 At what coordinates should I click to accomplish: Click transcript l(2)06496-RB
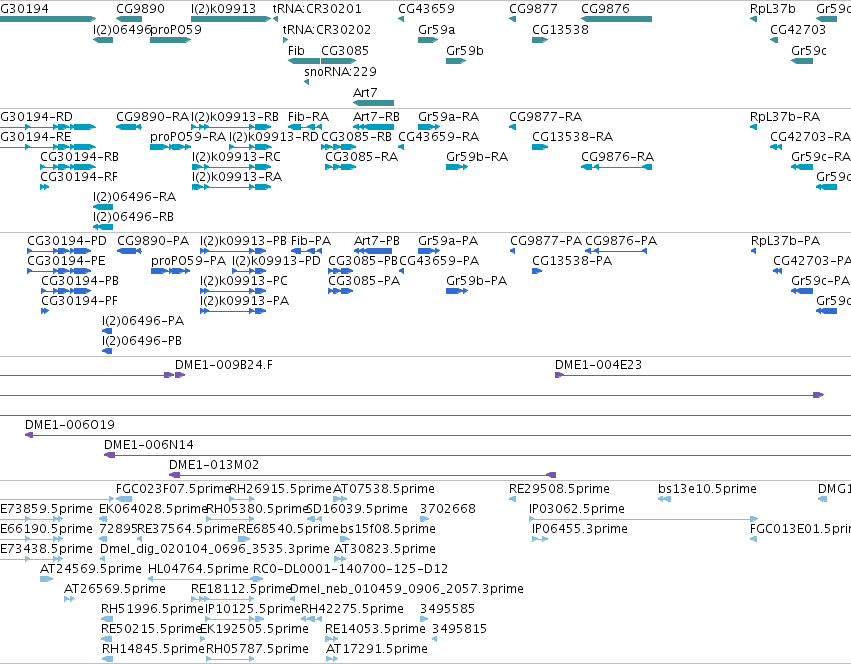click(134, 217)
